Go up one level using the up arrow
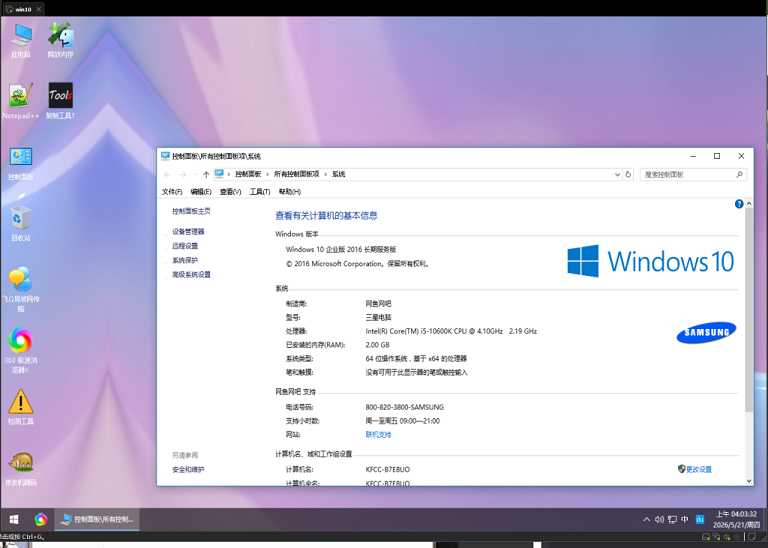This screenshot has width=768, height=548. click(206, 174)
